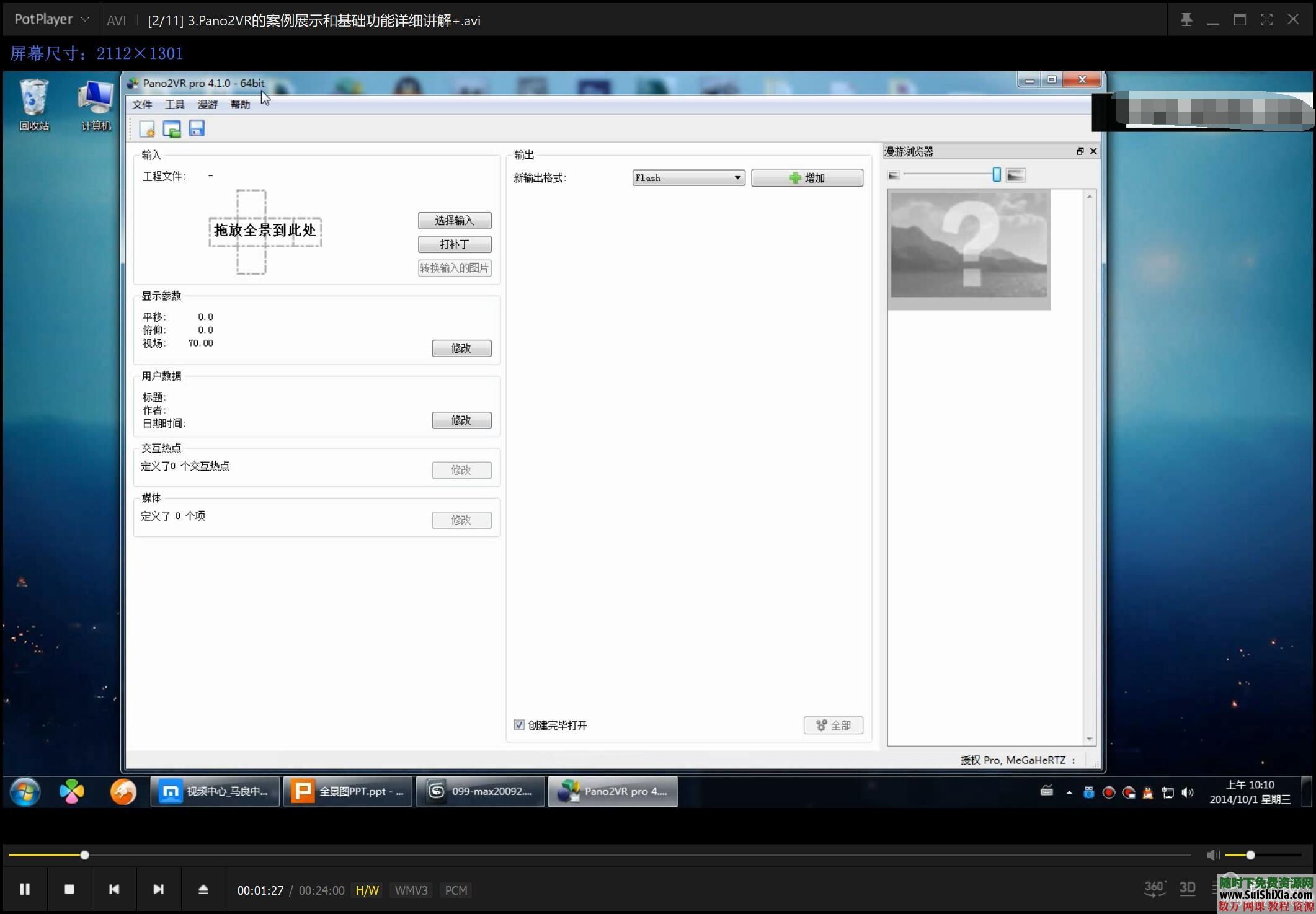
Task: Click the 360° video mode icon
Action: (1154, 889)
